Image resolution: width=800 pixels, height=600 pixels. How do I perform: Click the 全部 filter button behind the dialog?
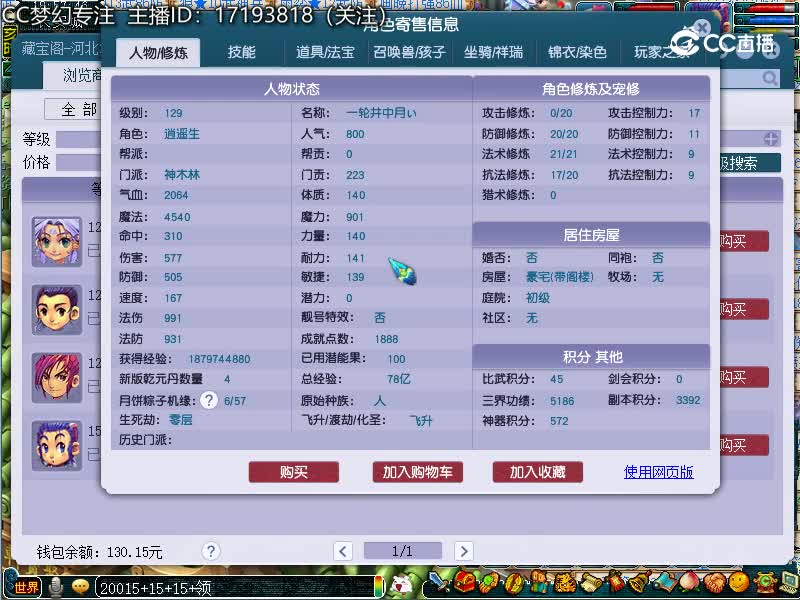[74, 109]
